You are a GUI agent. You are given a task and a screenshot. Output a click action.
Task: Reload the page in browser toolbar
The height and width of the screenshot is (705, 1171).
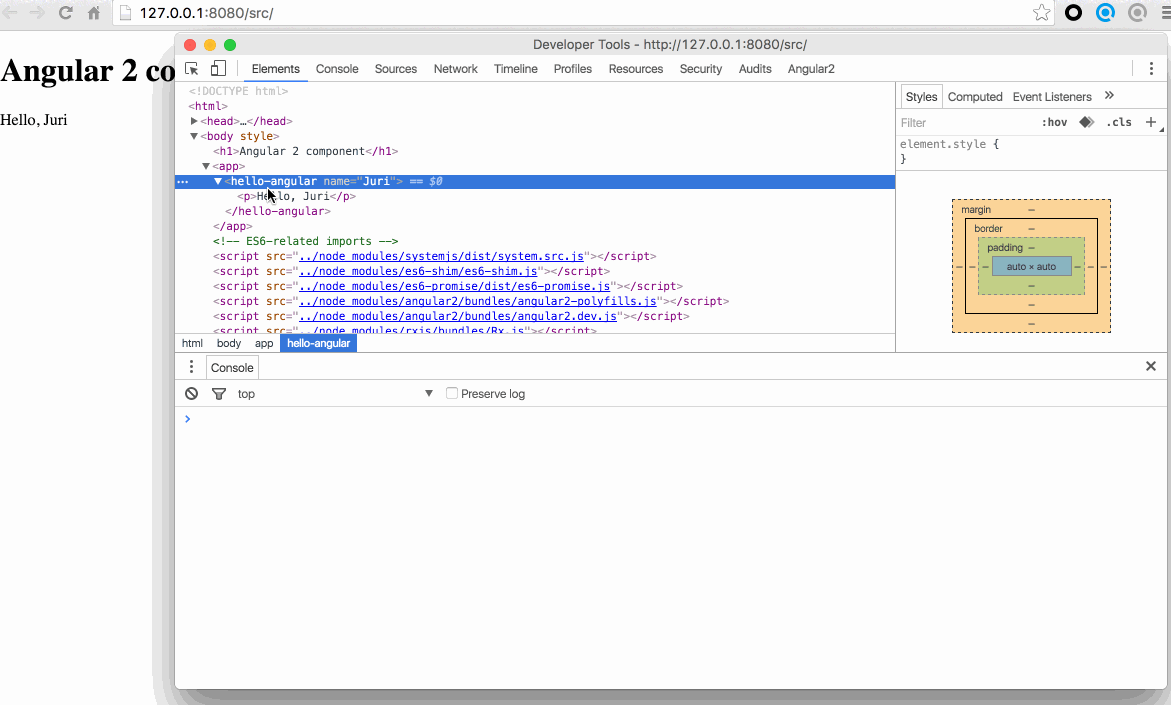[66, 13]
